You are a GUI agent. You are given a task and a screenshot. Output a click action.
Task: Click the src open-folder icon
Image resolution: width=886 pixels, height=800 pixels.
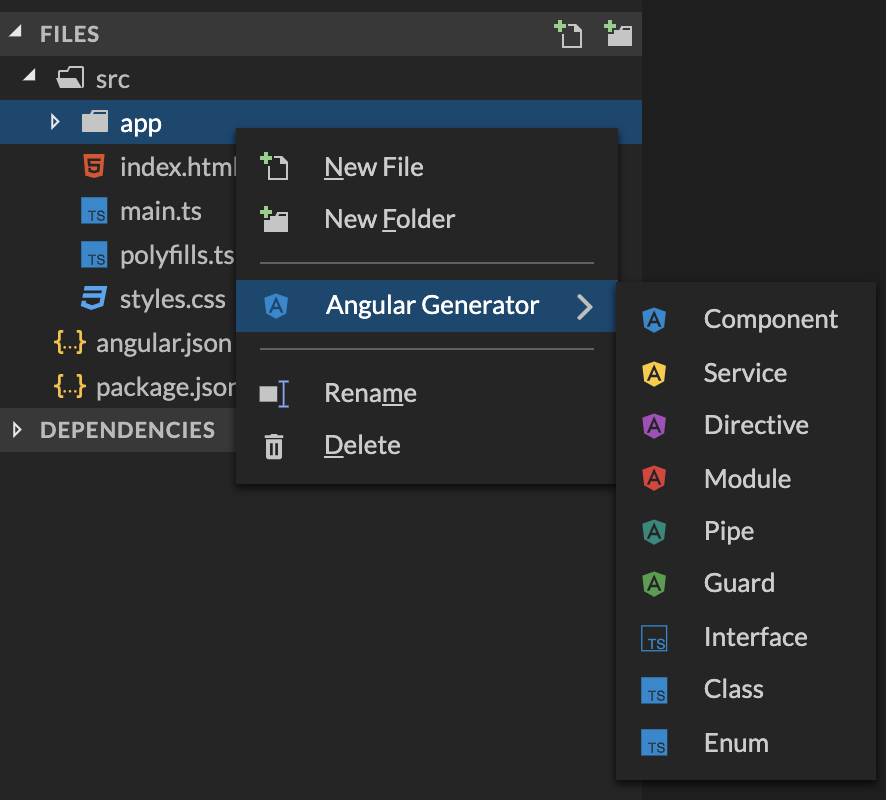[71, 77]
